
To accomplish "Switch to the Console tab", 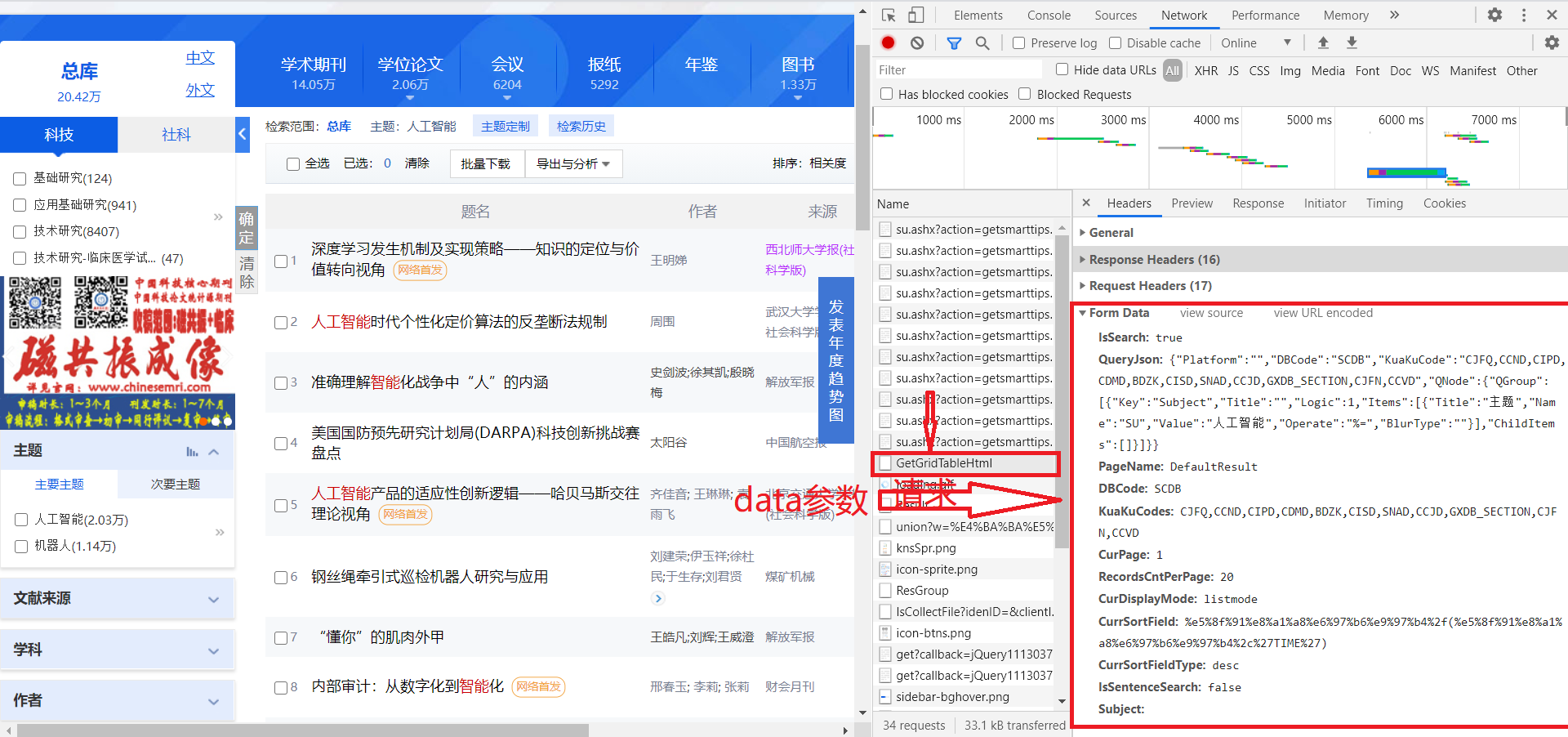I will pos(1048,15).
